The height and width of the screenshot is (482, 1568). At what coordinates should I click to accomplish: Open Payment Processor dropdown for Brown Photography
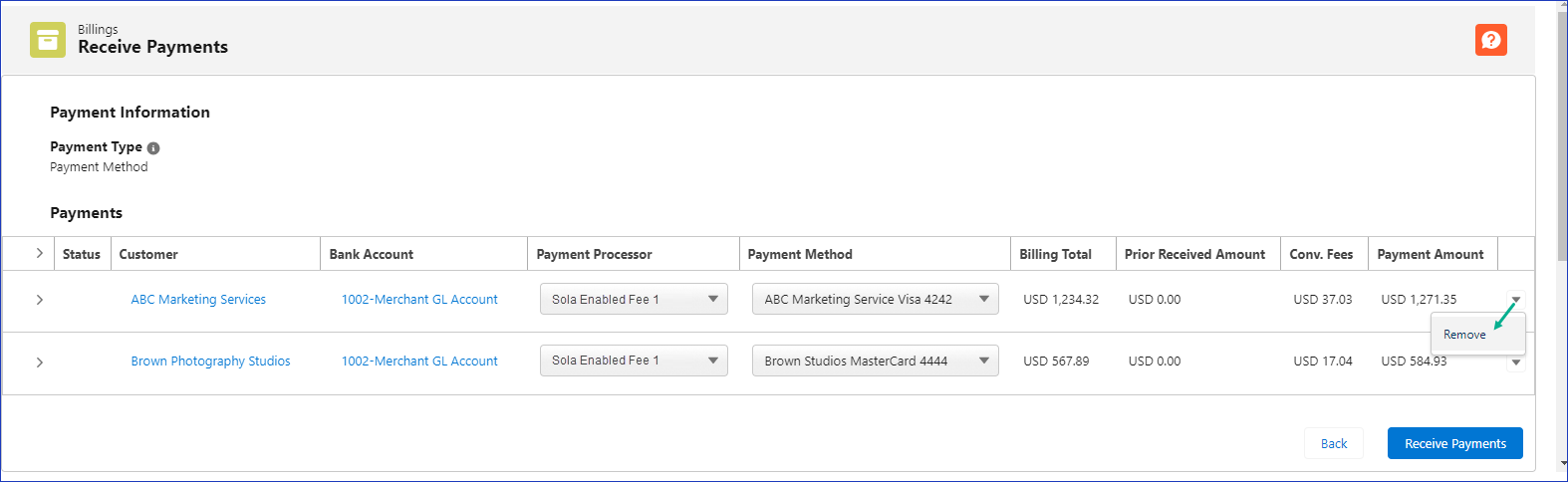point(633,361)
